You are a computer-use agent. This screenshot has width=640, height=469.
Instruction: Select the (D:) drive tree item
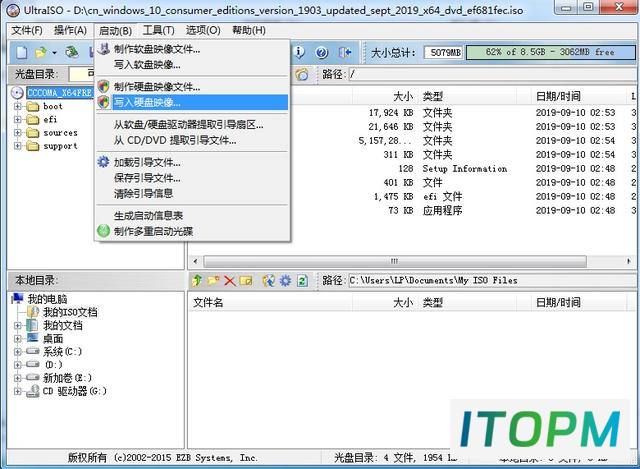coord(53,365)
